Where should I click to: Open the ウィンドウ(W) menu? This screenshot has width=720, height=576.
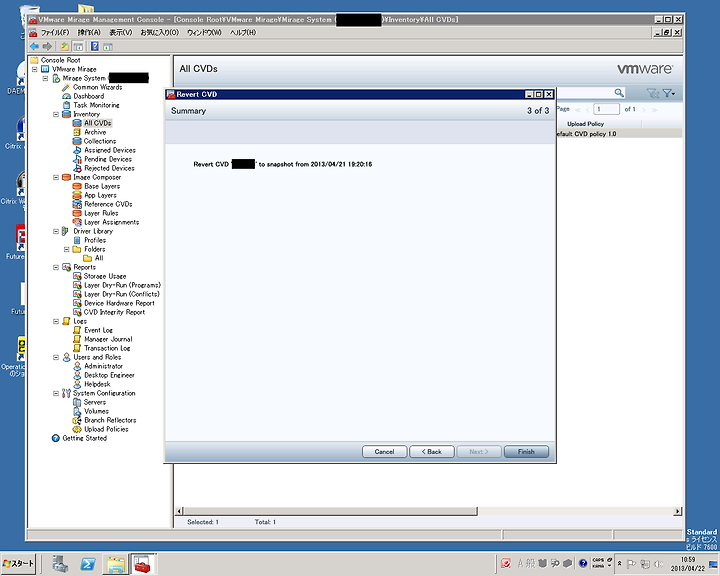coord(204,33)
